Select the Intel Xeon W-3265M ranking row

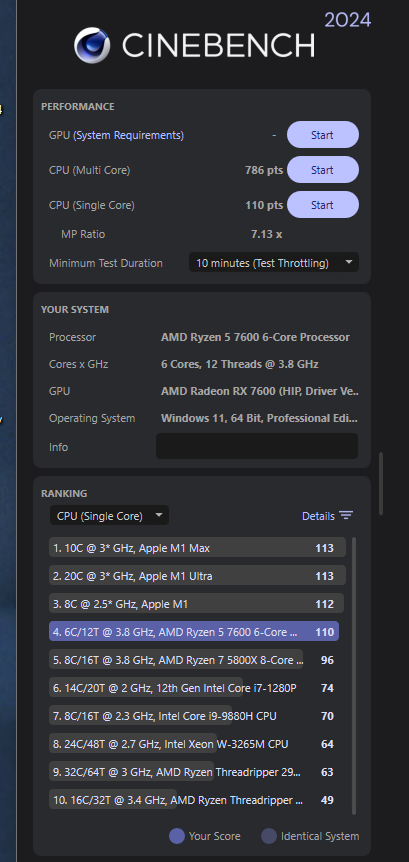[x=192, y=744]
